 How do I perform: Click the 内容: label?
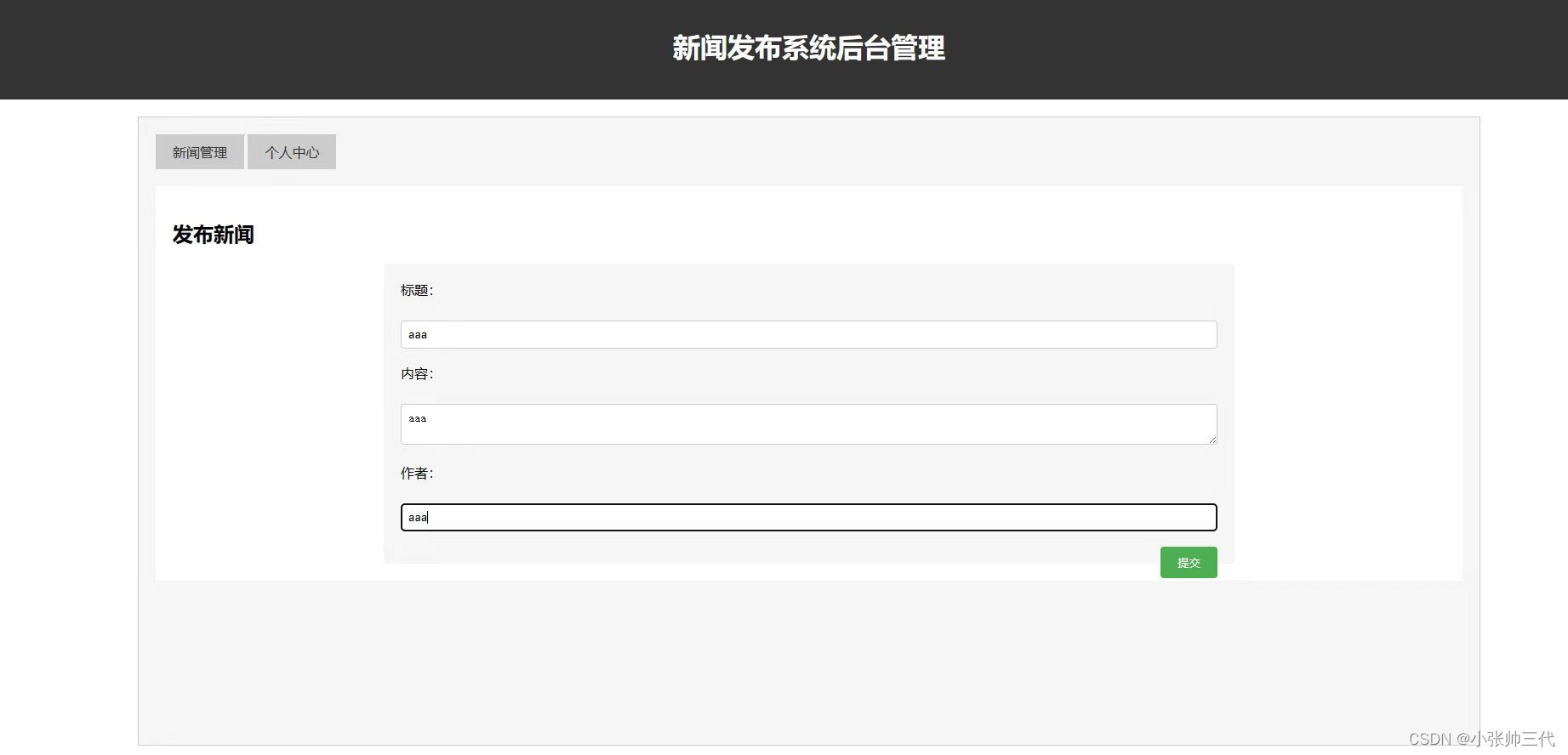(x=417, y=374)
